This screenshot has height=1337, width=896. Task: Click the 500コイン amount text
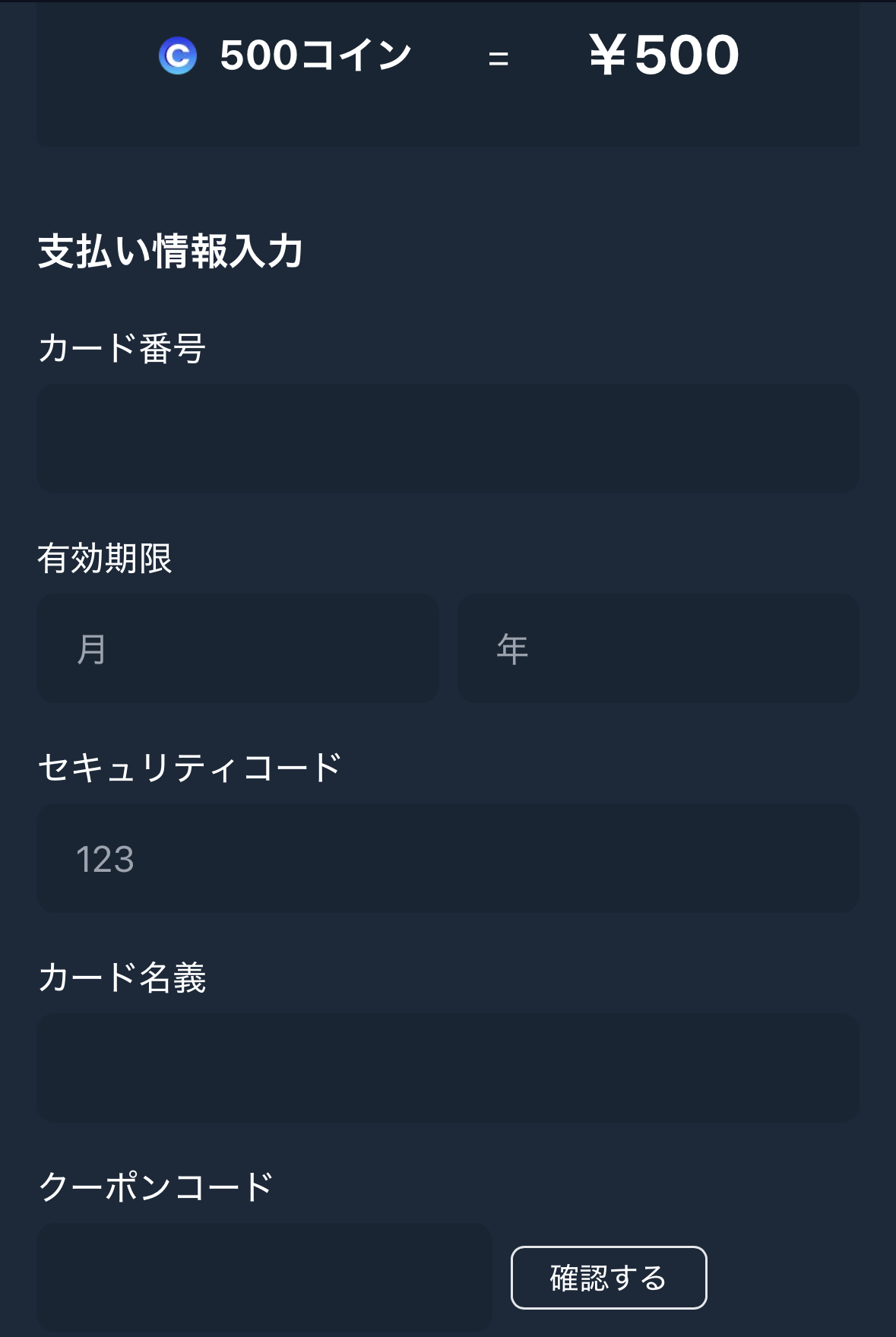click(x=316, y=55)
